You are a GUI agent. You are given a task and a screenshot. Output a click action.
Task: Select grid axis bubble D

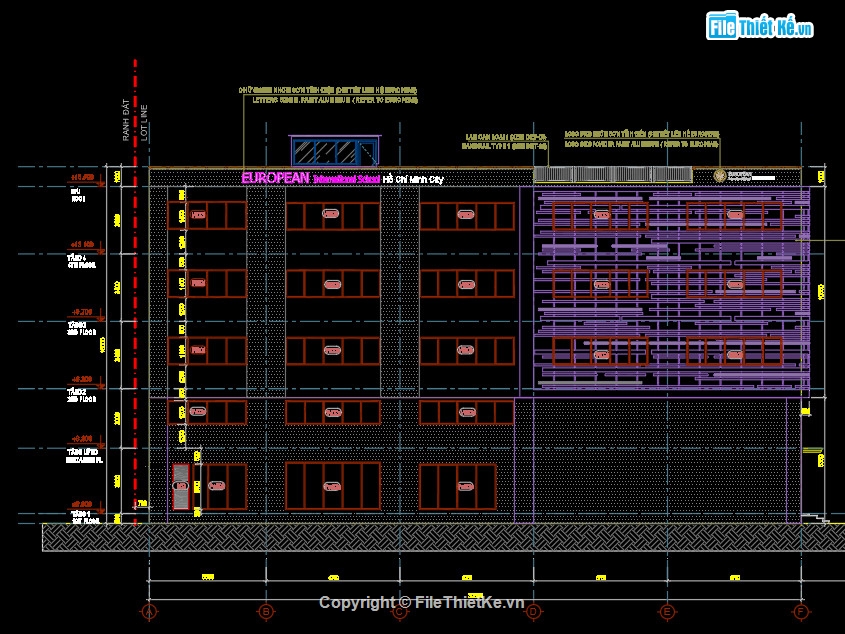534,612
